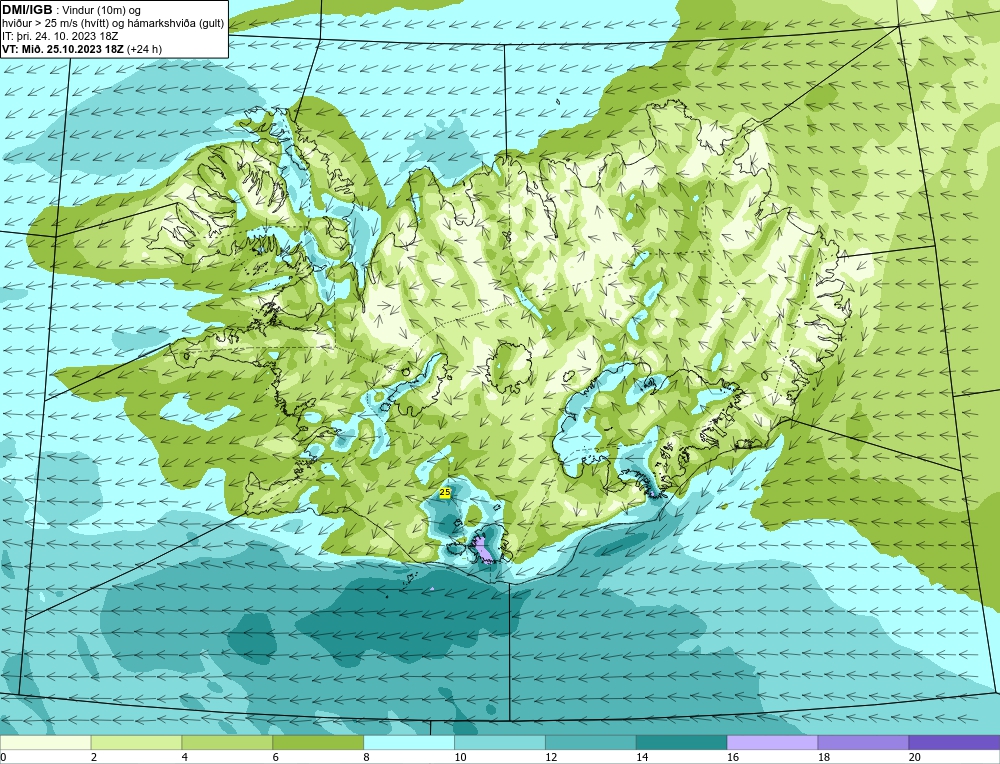
Task: Click the 8–10 m/s pale cyan swatch
Action: (x=409, y=743)
